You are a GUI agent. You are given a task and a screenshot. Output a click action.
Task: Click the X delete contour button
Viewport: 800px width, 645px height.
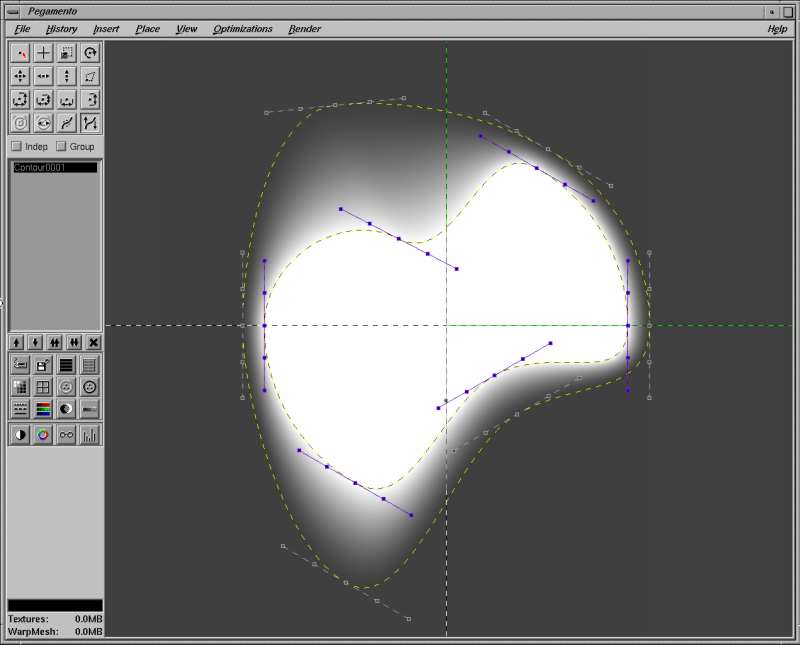[93, 342]
